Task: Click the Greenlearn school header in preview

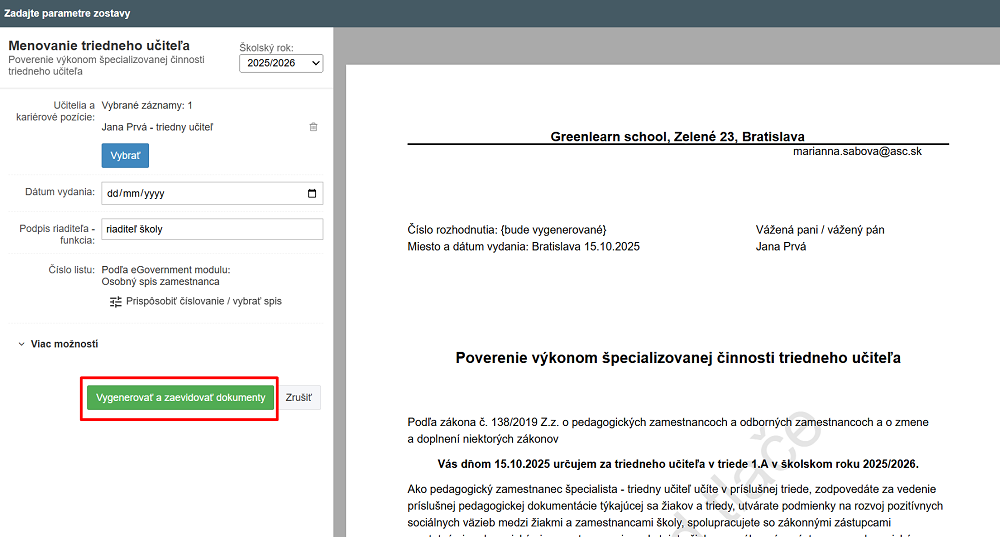Action: coord(677,136)
